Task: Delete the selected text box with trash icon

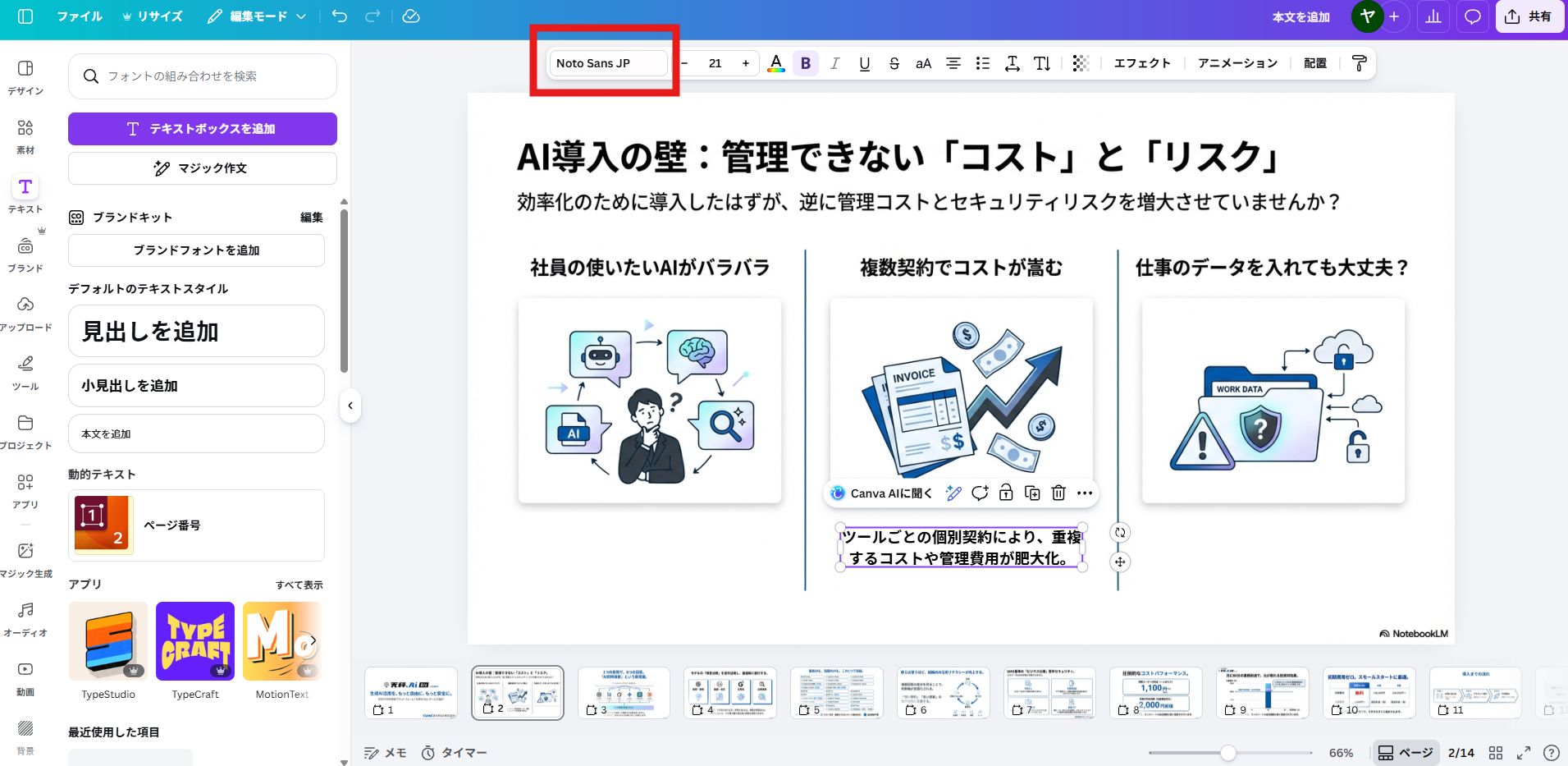Action: coord(1058,493)
